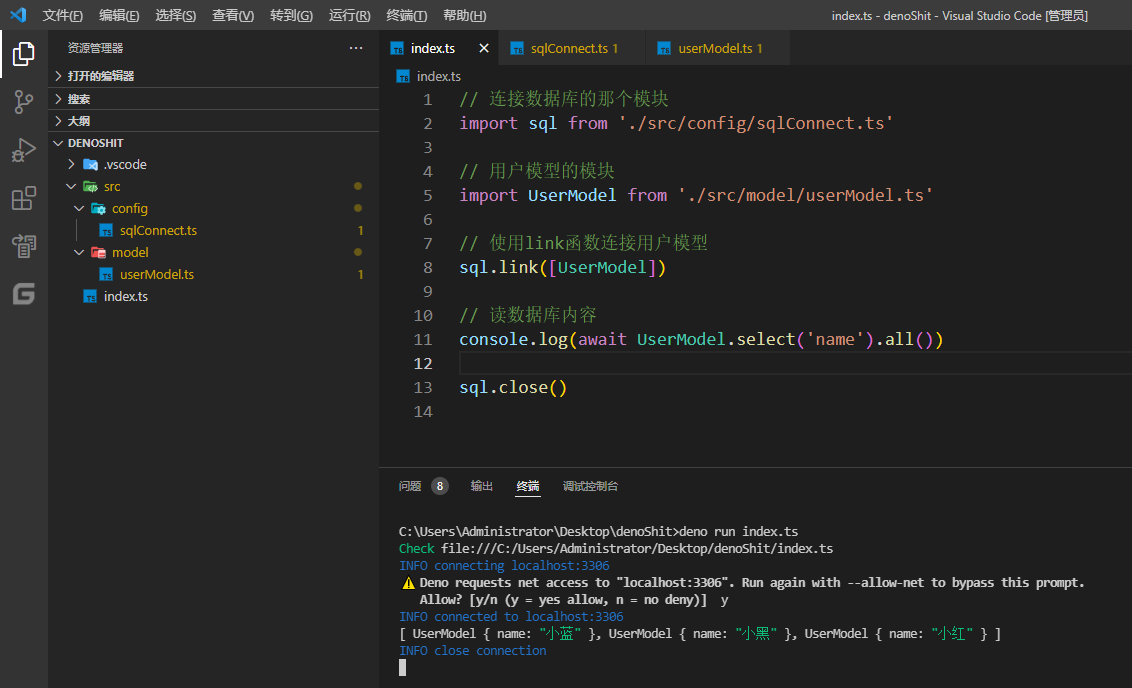Click the terminal cursor block
Screen dimensions: 1132x688
[403, 668]
